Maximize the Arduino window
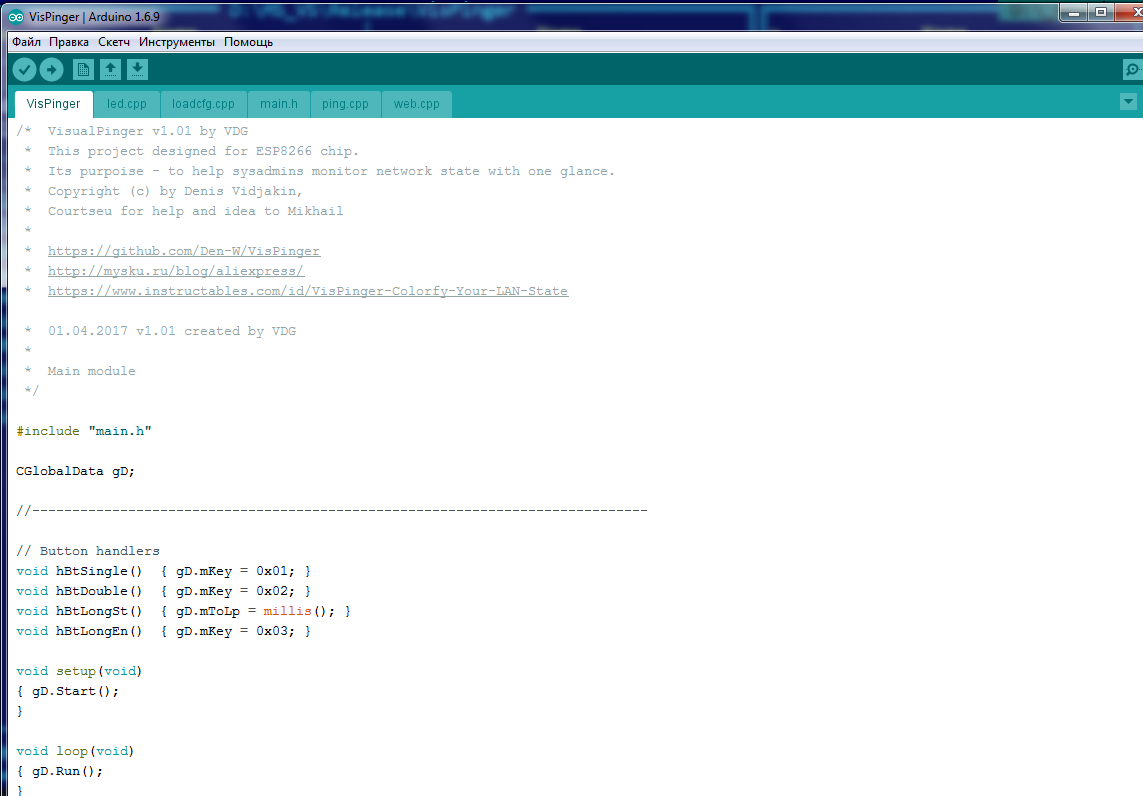 [1101, 13]
